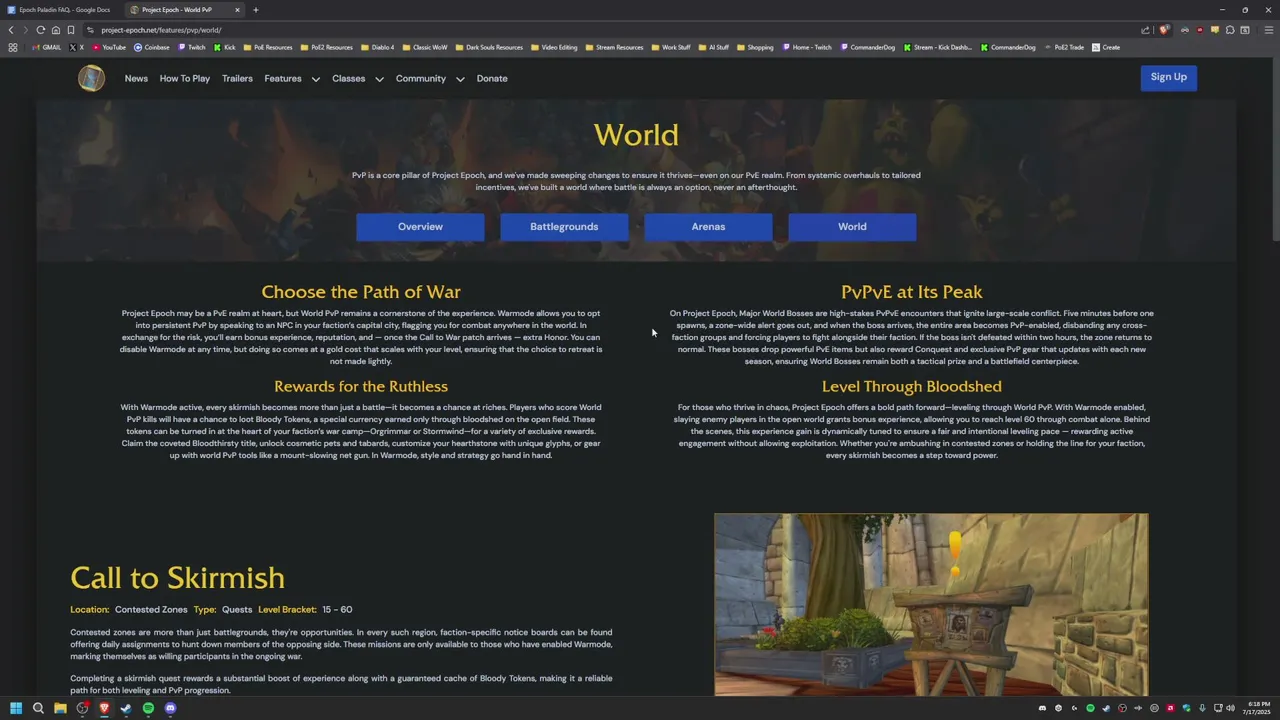Open Steam from the taskbar
The width and height of the screenshot is (1280, 720).
coord(126,708)
